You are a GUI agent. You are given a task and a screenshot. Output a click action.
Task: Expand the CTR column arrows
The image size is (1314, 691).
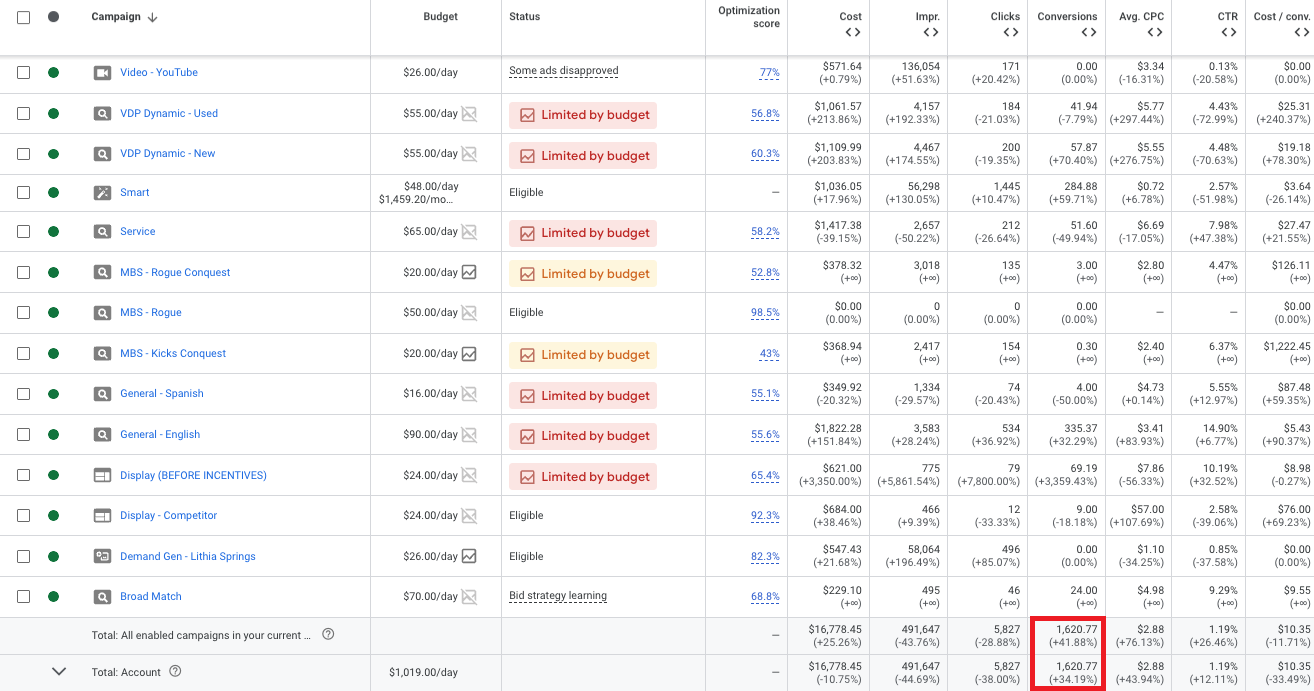point(1231,33)
